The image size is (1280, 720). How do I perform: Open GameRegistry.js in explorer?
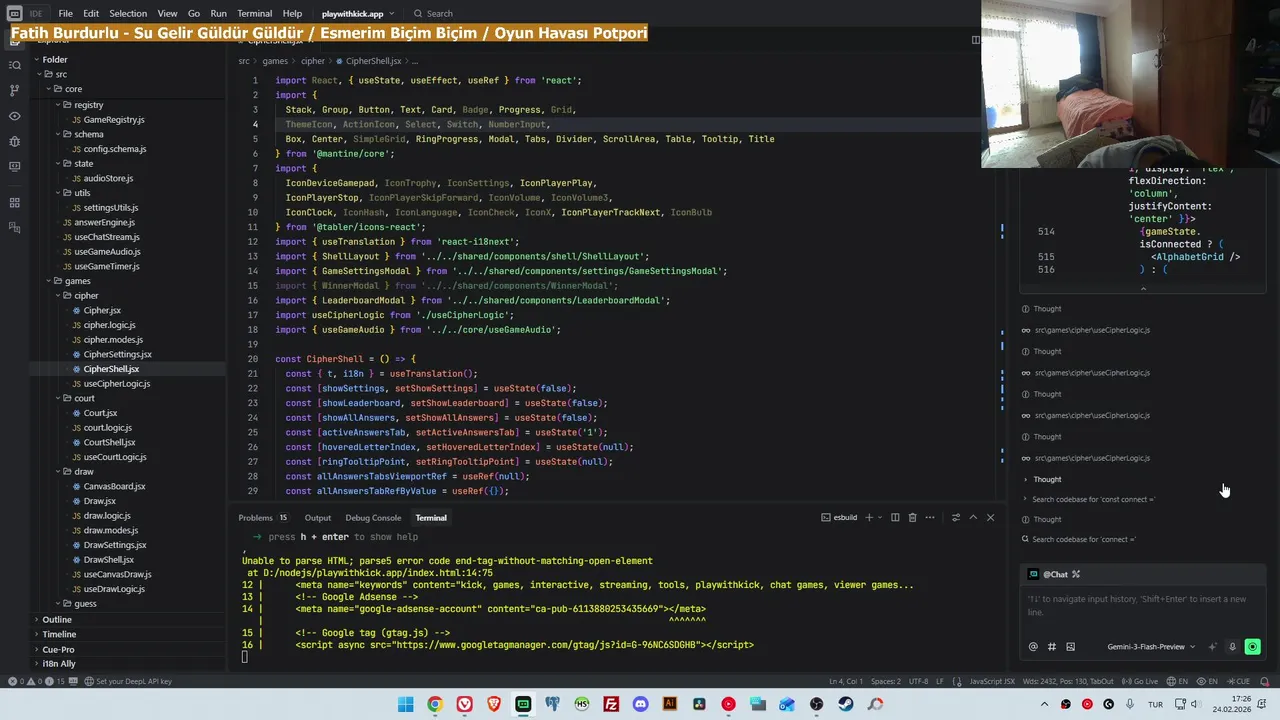[113, 119]
